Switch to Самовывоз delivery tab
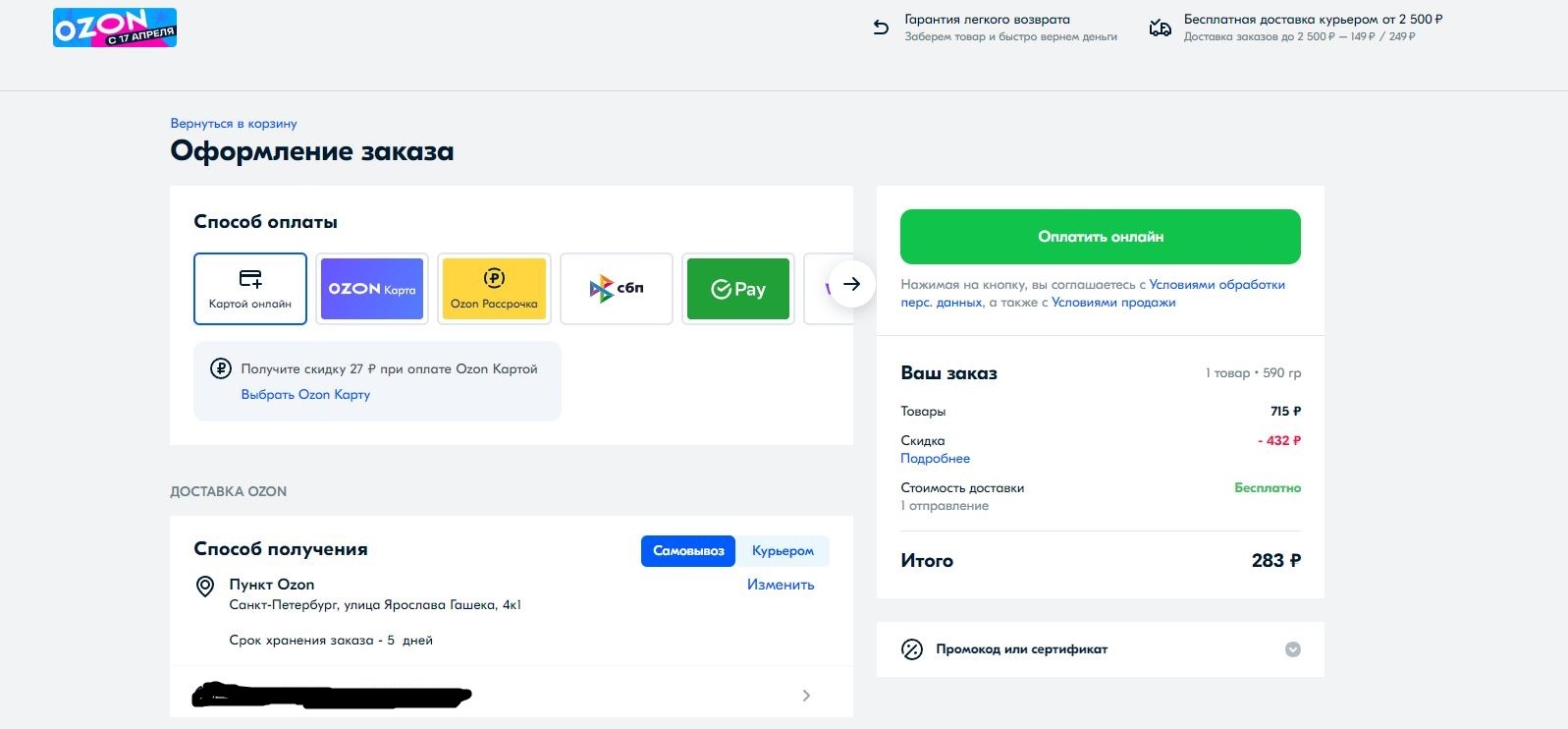Screen dimensions: 1568x729 click(688, 551)
